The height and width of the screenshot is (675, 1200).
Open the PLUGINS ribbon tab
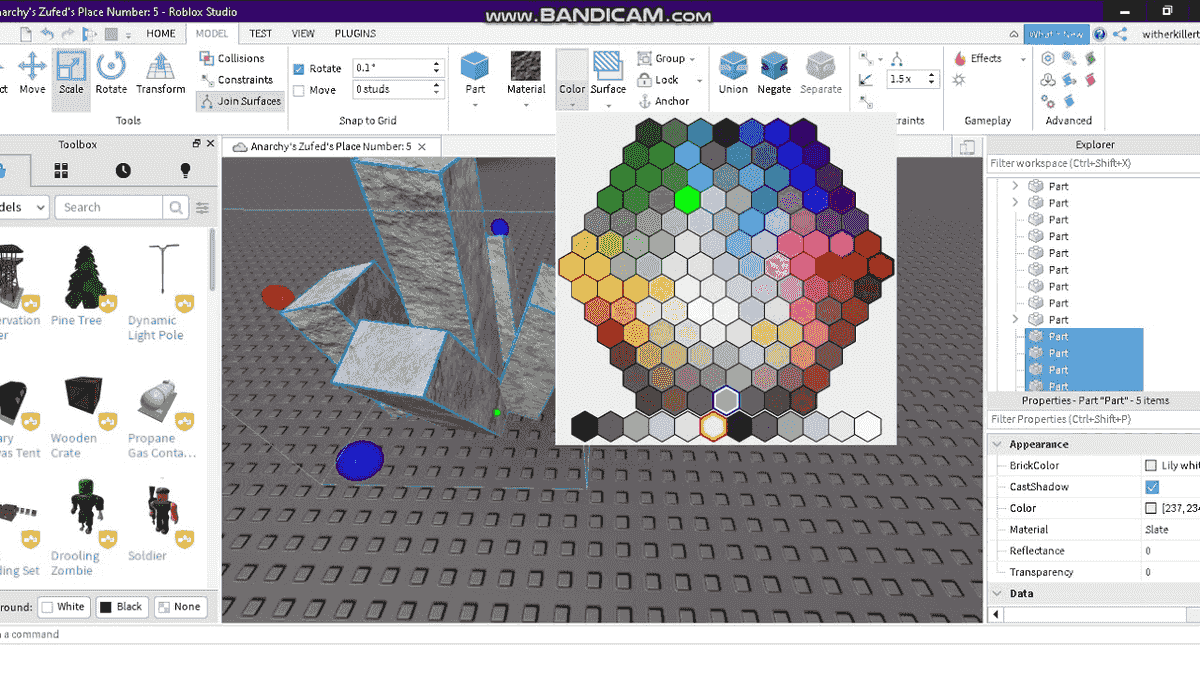tap(355, 33)
